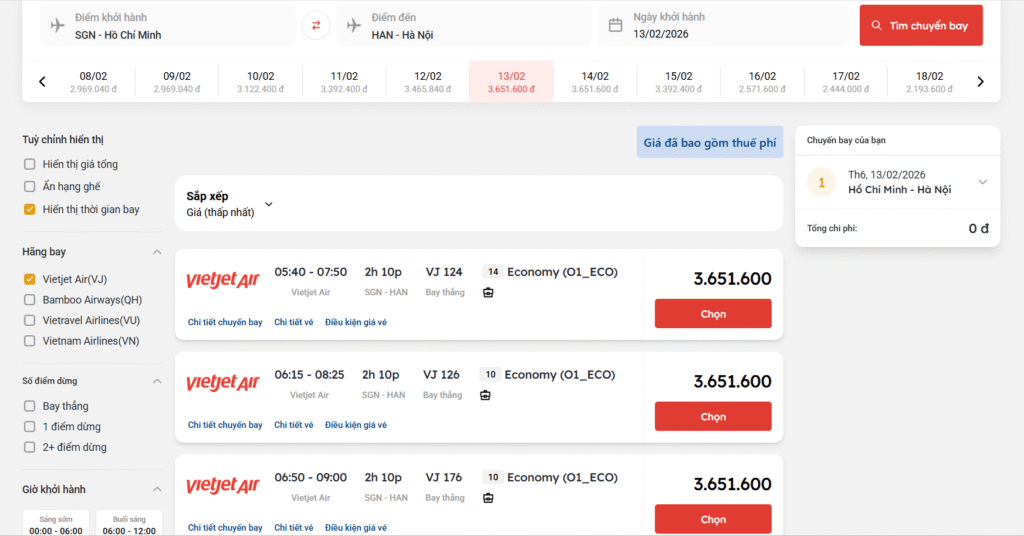Viewport: 1024px width, 536px height.
Task: Click baggage icon on VJ 124 flight
Action: click(488, 293)
